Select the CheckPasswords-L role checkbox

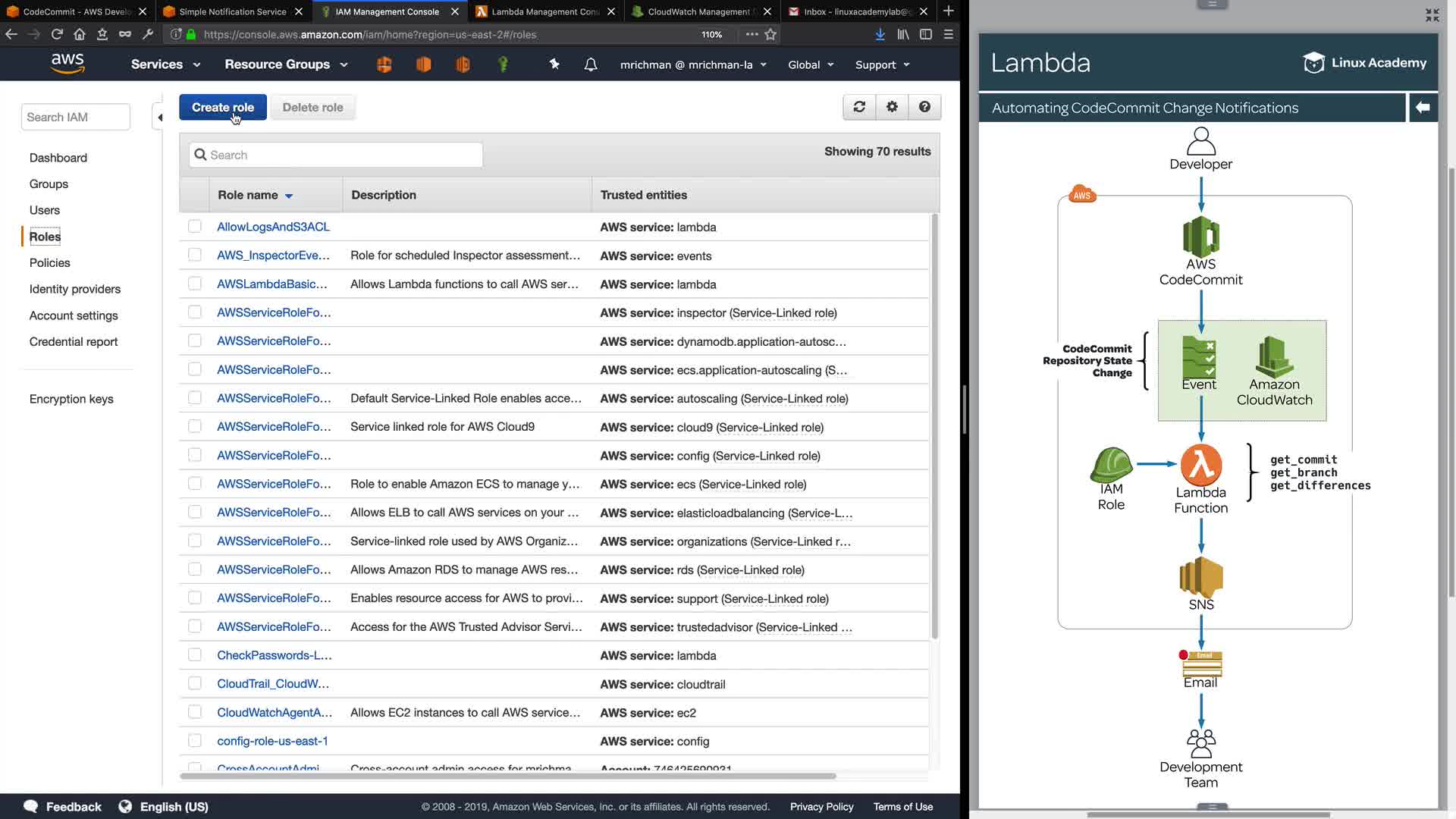(x=195, y=654)
